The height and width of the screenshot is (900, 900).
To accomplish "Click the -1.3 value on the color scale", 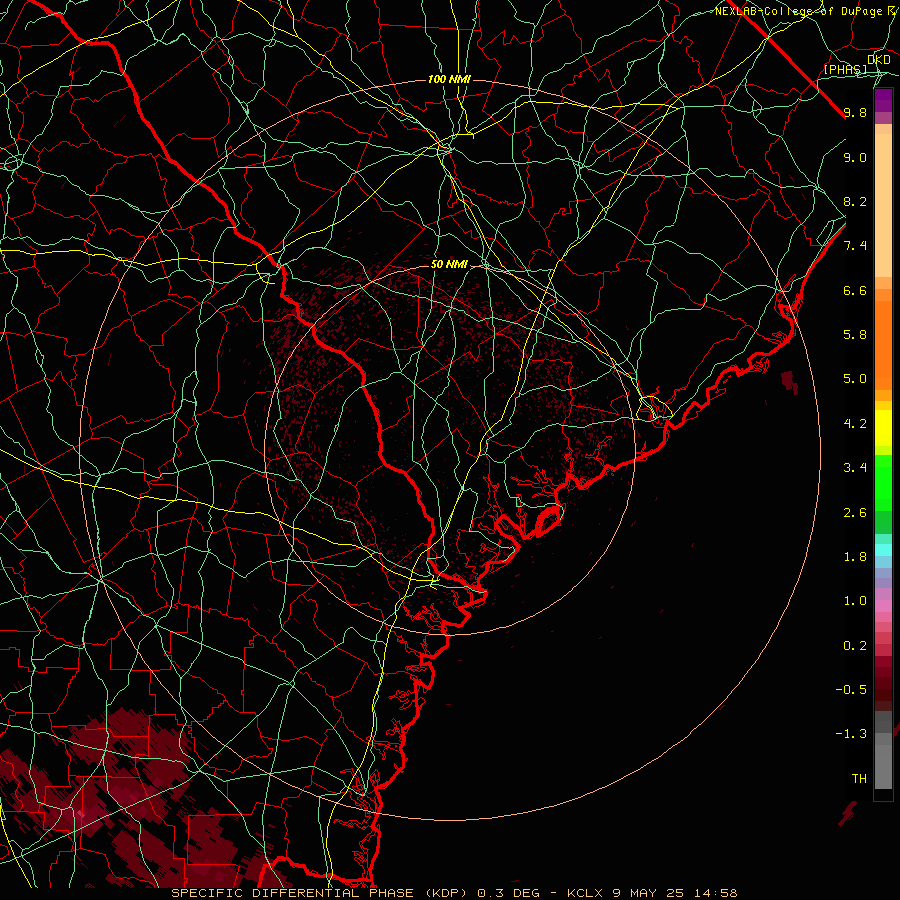I will pyautogui.click(x=851, y=734).
